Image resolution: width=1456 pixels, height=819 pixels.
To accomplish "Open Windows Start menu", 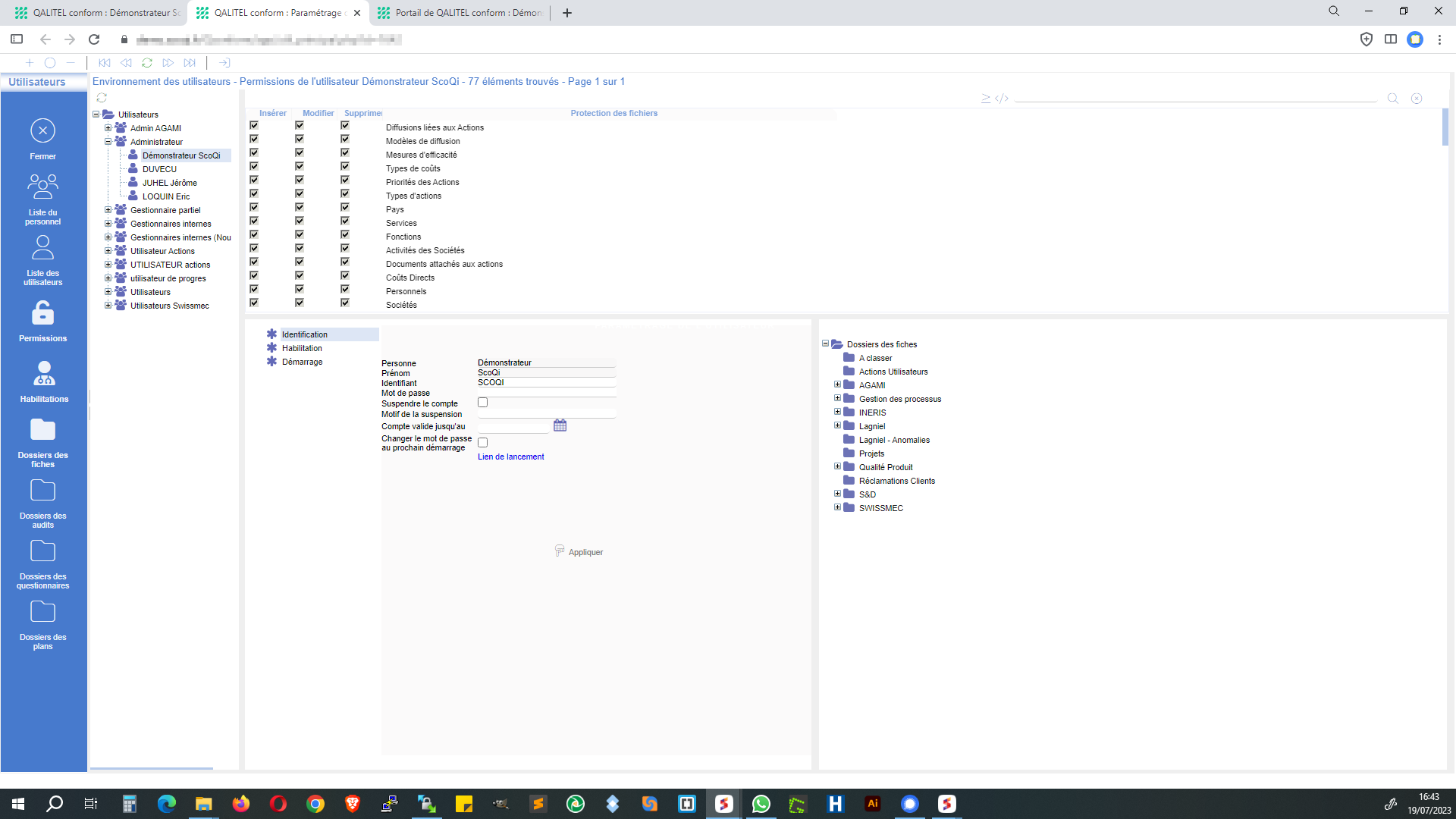I will point(18,804).
